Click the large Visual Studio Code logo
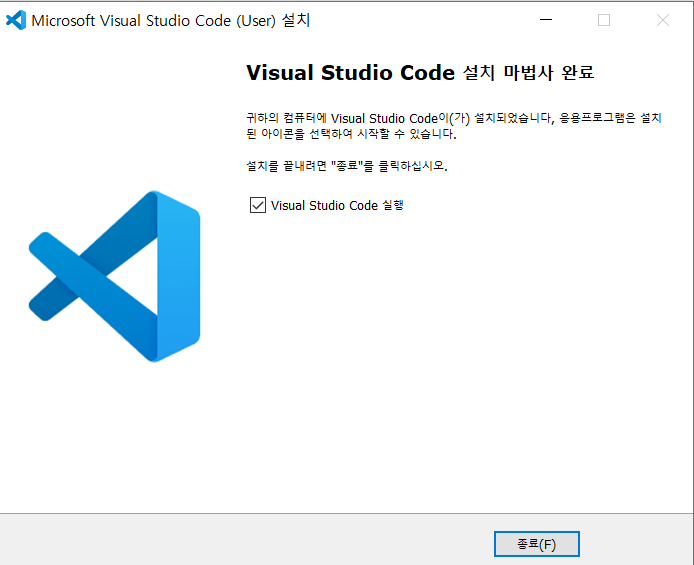The height and width of the screenshot is (565, 694). (115, 276)
